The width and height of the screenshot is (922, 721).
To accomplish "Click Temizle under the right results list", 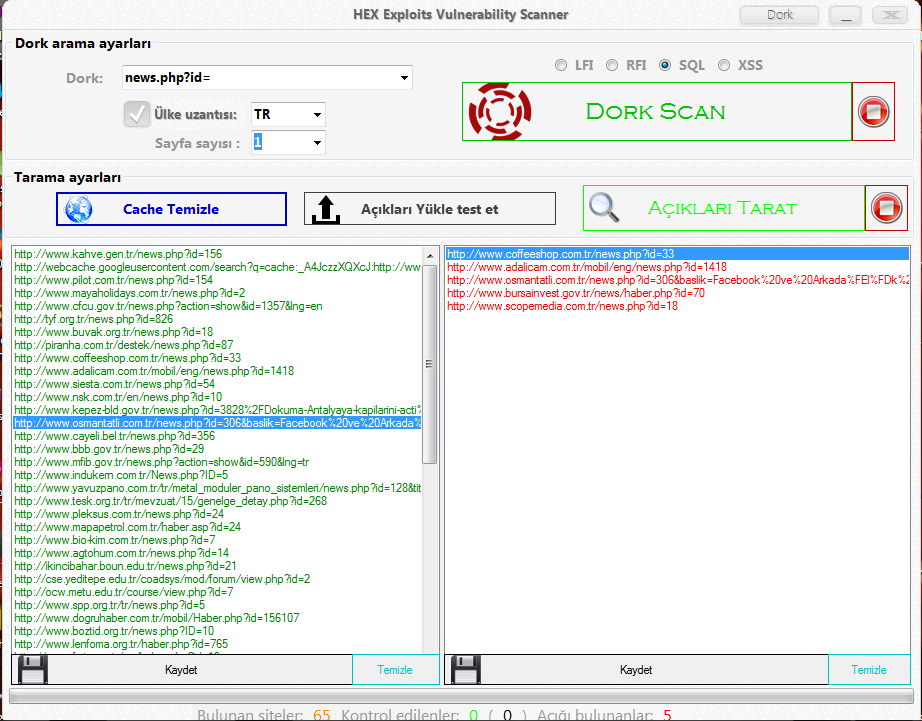I will pyautogui.click(x=869, y=670).
